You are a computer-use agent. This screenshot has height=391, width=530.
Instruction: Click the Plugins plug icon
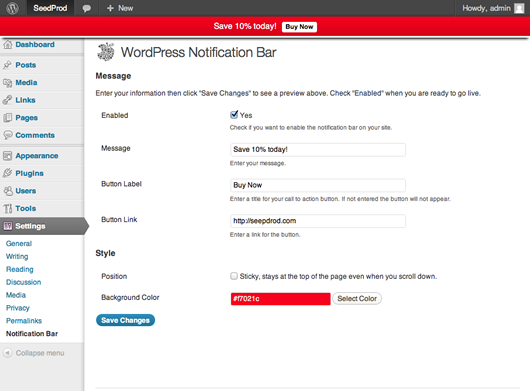7,173
